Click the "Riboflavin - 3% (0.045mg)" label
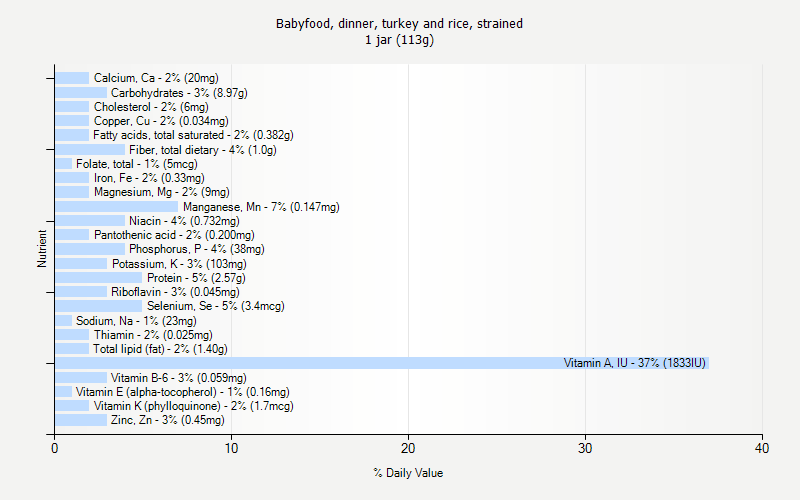 (x=175, y=292)
